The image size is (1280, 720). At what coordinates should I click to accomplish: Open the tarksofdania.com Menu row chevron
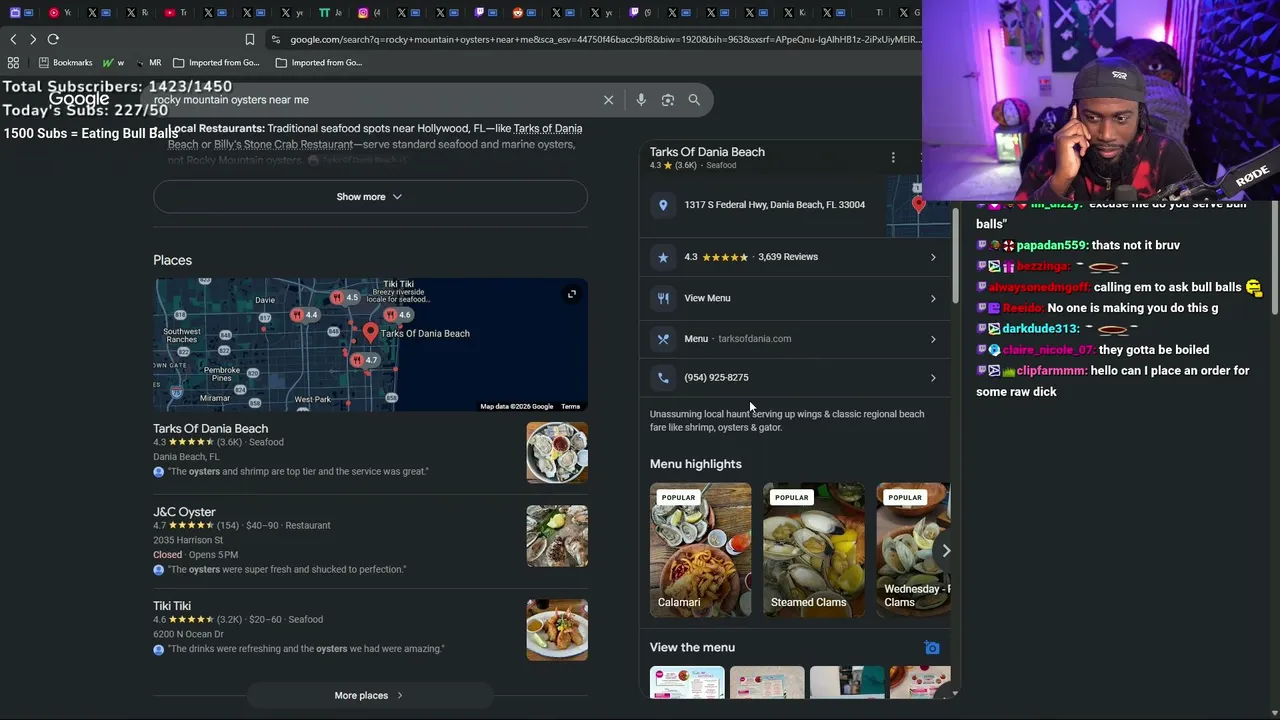click(x=933, y=339)
